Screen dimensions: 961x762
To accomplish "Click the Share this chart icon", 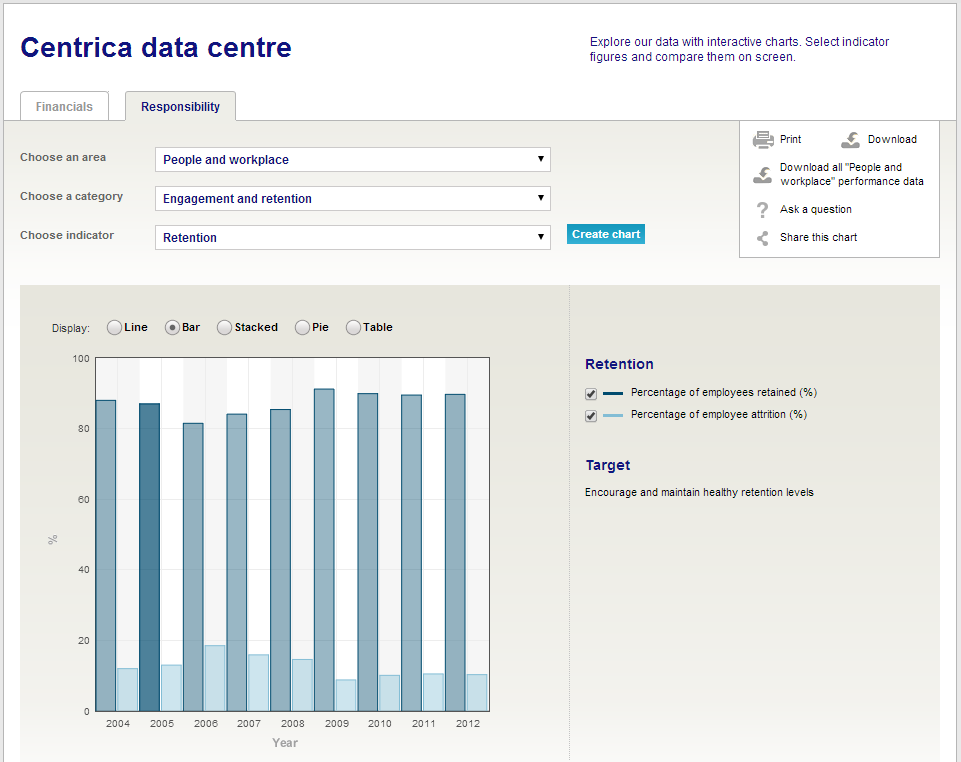I will tap(763, 238).
